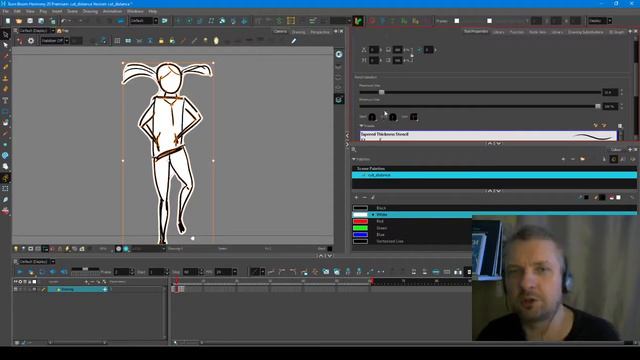Screen dimensions: 640x360
Task: Open the Animation menu
Action: [x=112, y=11]
